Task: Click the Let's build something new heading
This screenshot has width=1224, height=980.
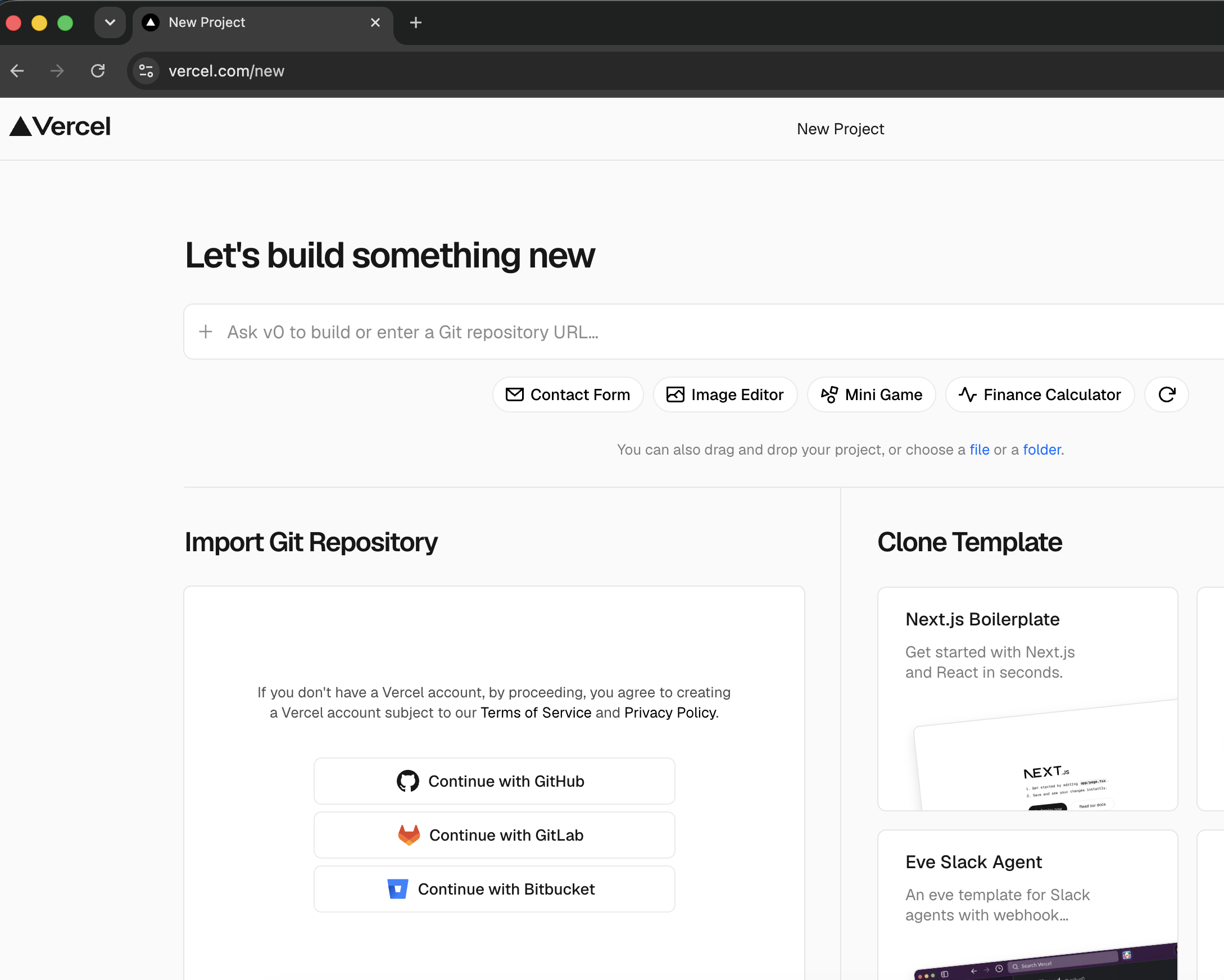Action: pyautogui.click(x=390, y=255)
